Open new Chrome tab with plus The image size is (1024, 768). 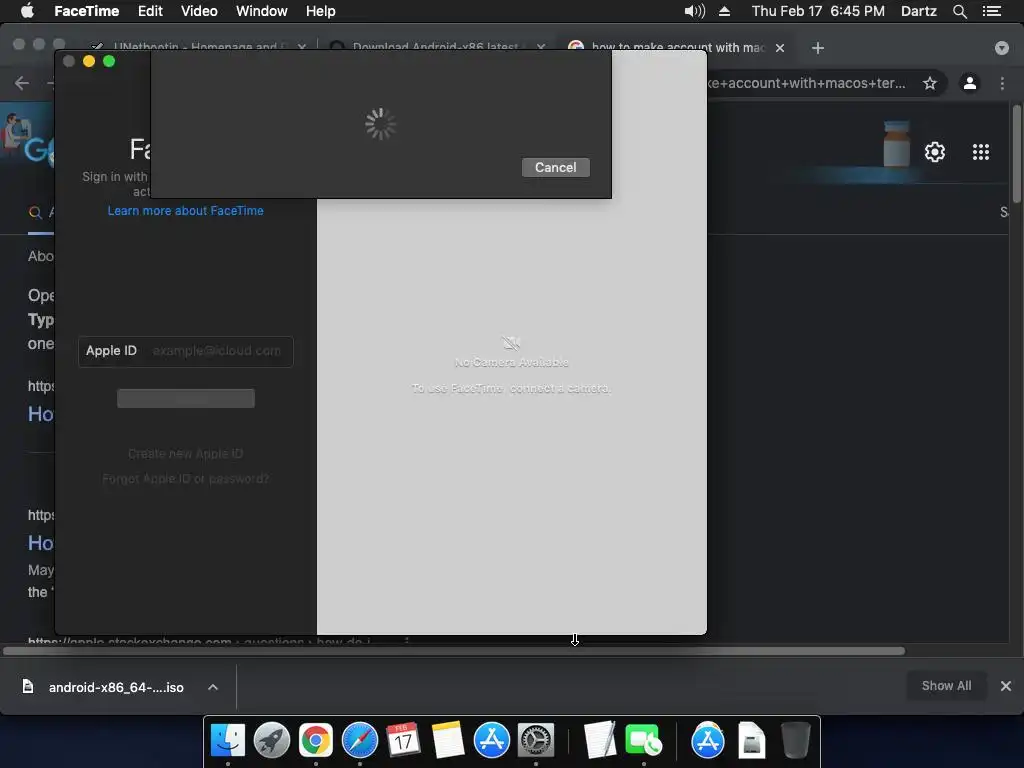pyautogui.click(x=818, y=48)
